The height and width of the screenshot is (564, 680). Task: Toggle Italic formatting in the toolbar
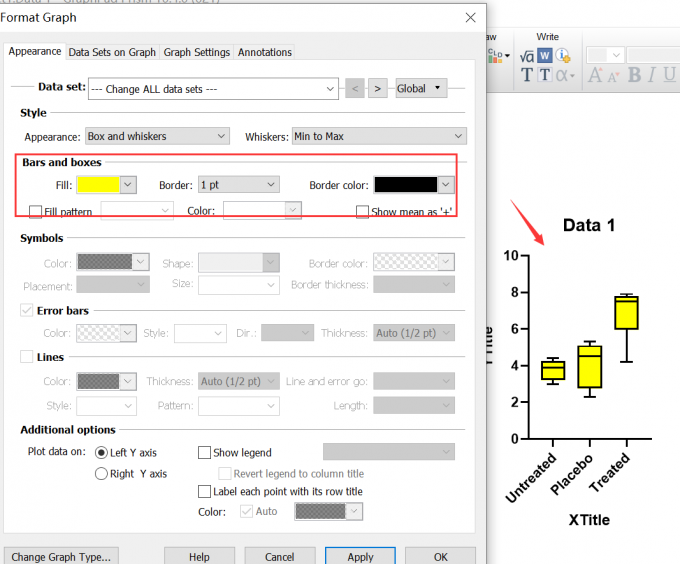pyautogui.click(x=652, y=75)
